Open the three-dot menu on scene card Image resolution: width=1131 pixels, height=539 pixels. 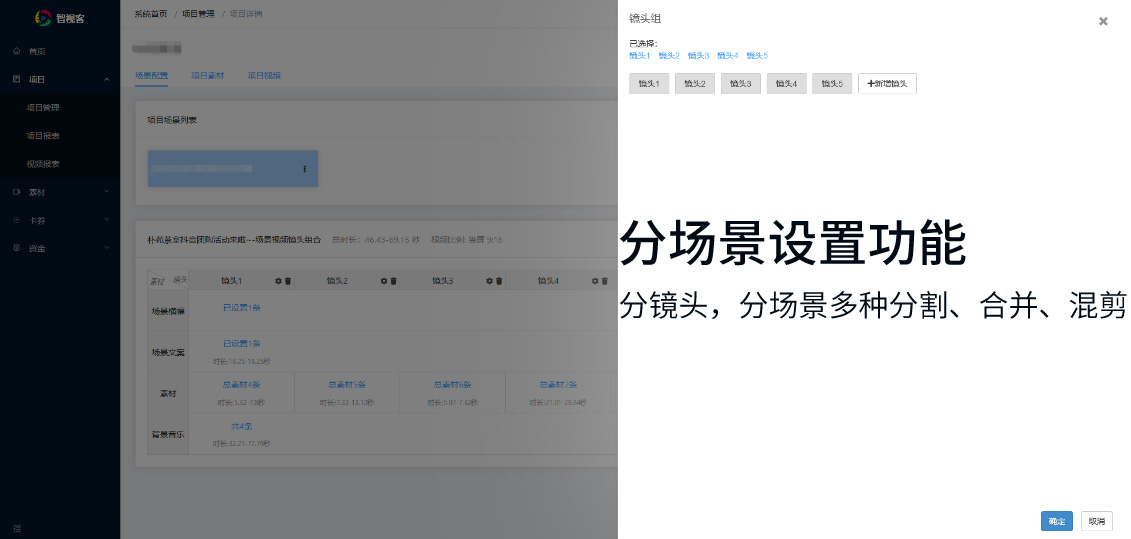(304, 169)
